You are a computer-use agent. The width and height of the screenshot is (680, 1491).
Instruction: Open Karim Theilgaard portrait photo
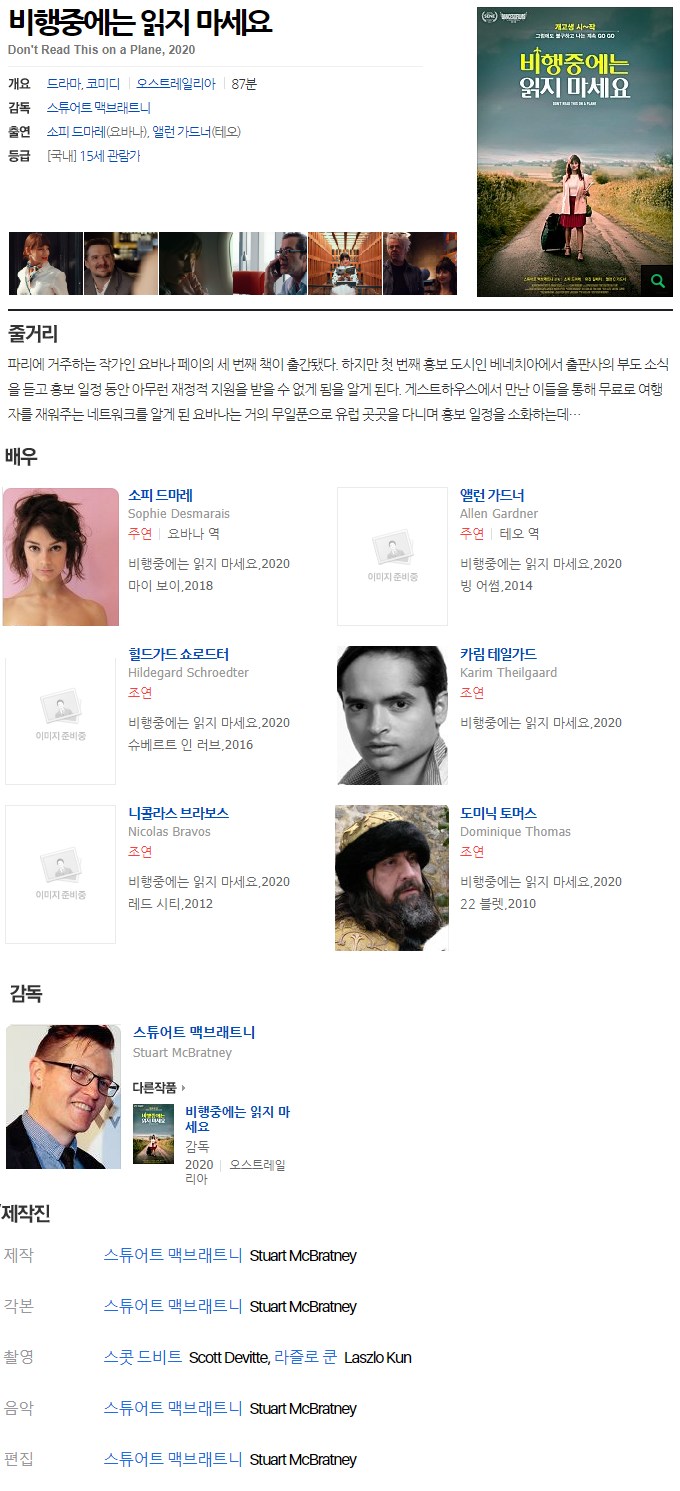[392, 715]
